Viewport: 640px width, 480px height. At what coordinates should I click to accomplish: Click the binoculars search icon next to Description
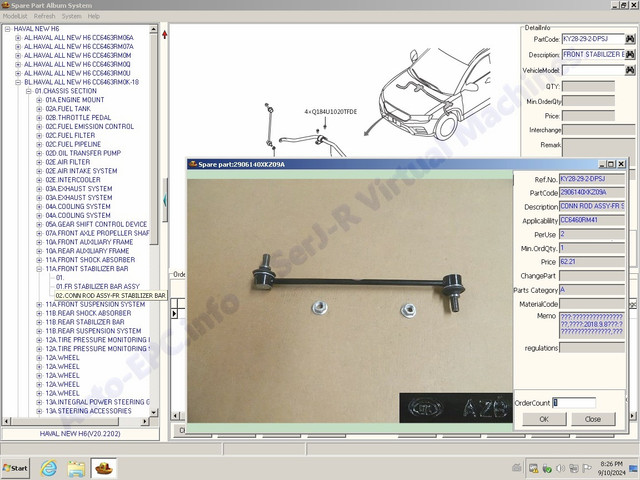pos(630,54)
